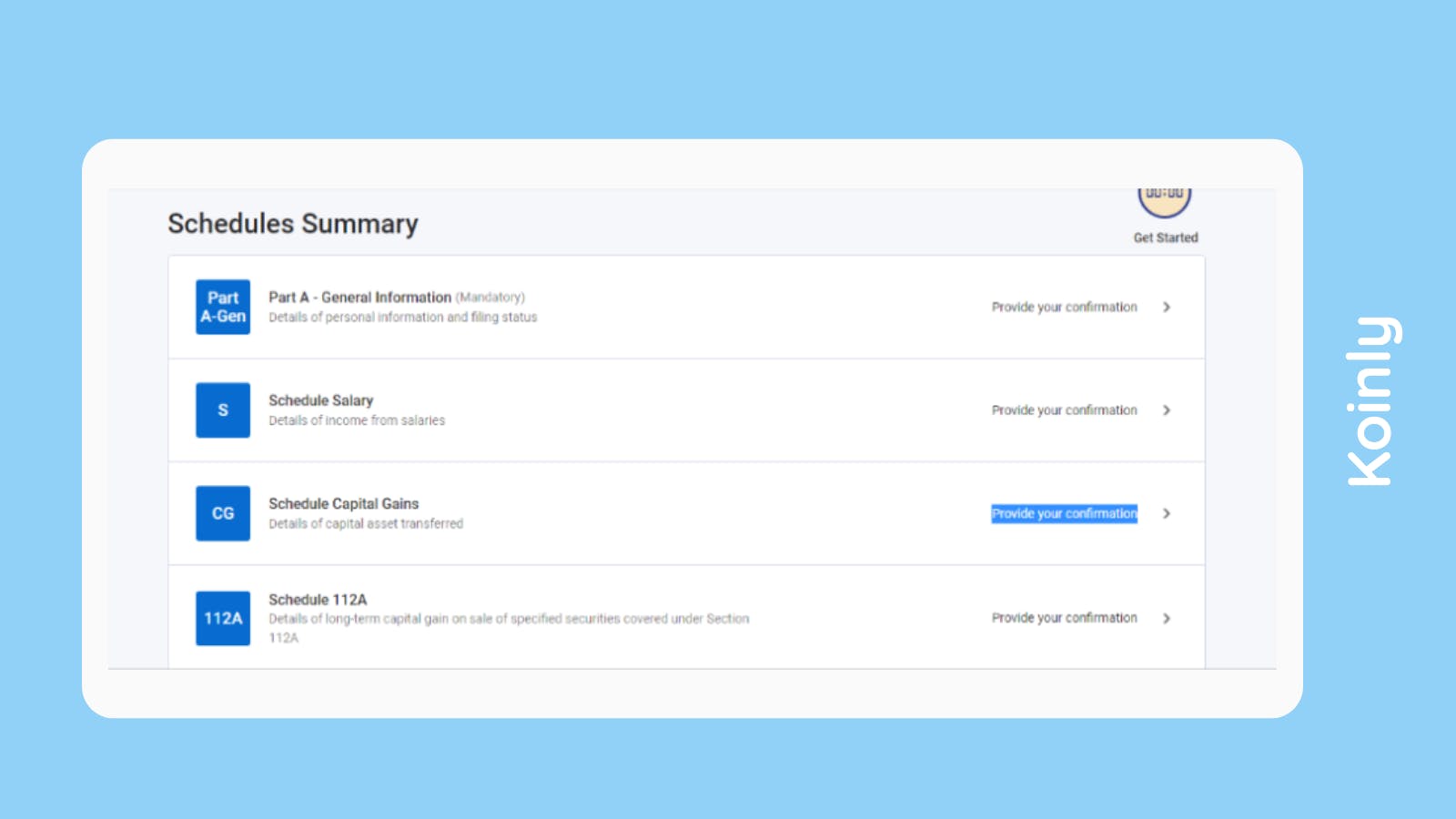Viewport: 1456px width, 819px height.
Task: Expand the Schedule Salary row chevron
Action: click(1166, 409)
